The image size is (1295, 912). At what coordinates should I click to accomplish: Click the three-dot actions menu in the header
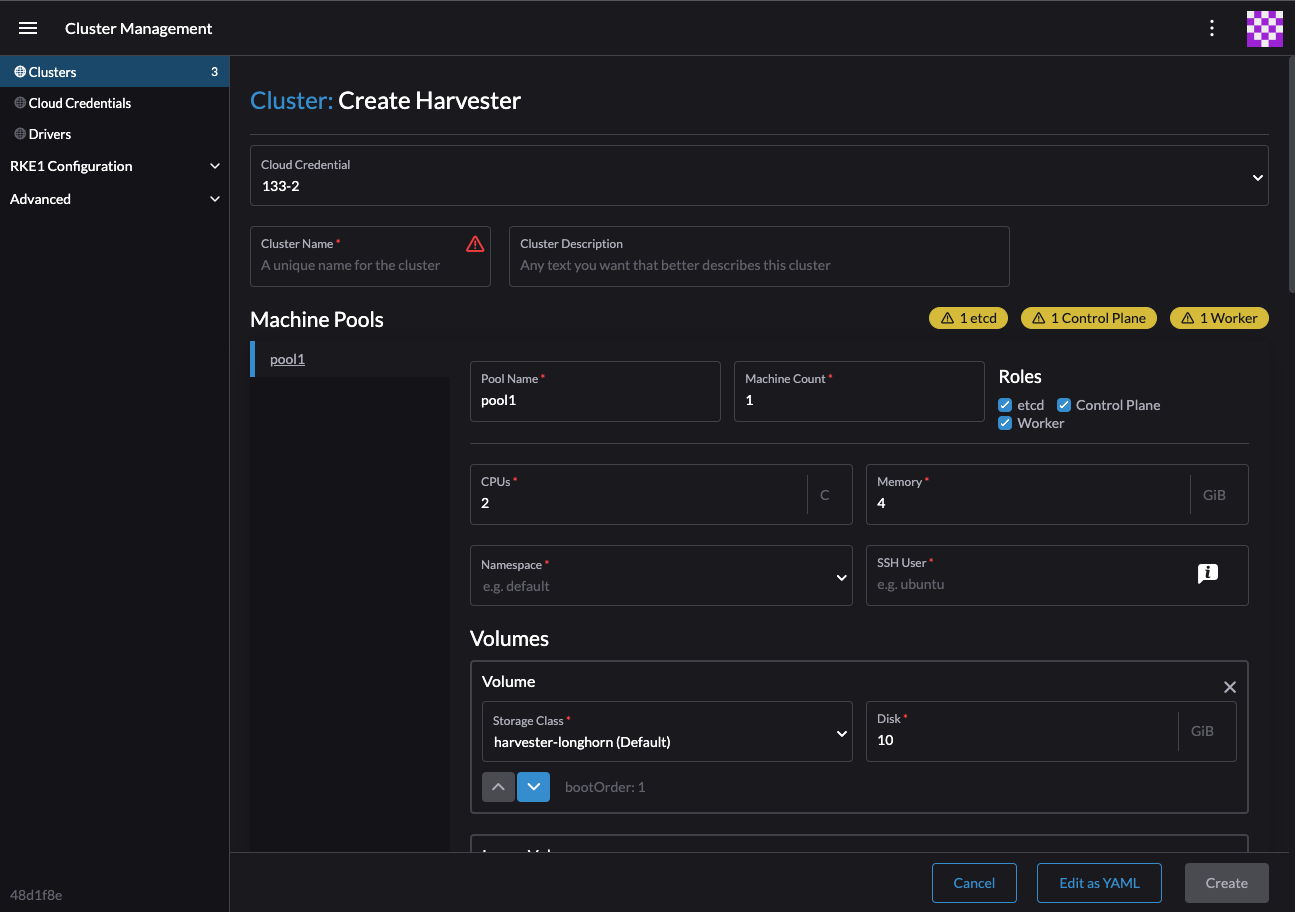(x=1212, y=28)
